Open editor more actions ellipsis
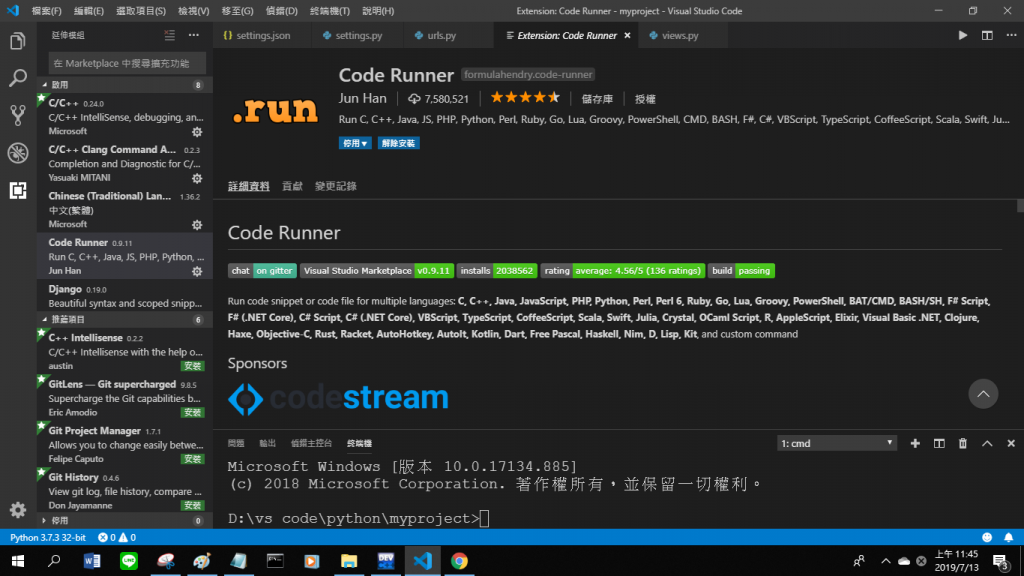Viewport: 1024px width, 576px height. tap(1011, 35)
